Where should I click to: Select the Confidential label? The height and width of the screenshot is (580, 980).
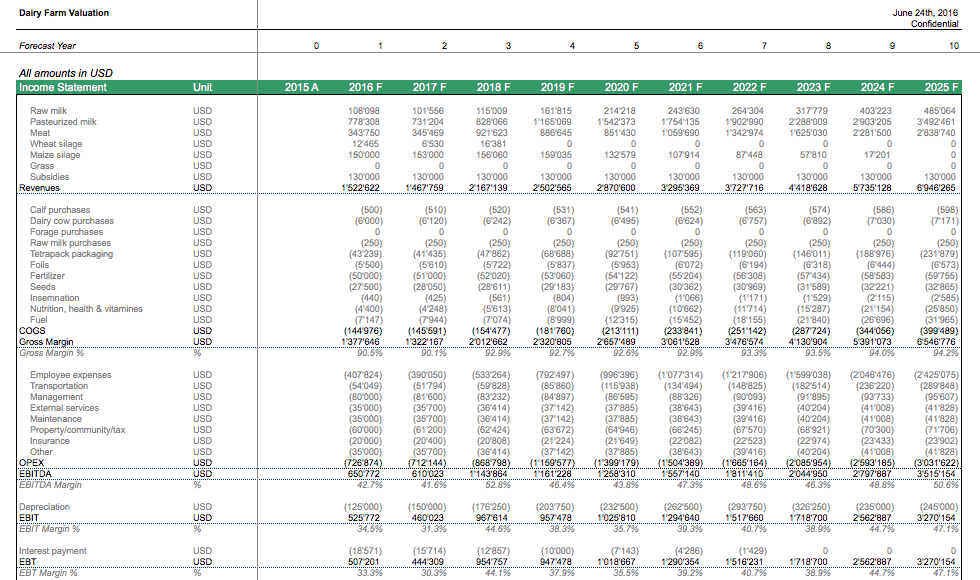[934, 24]
